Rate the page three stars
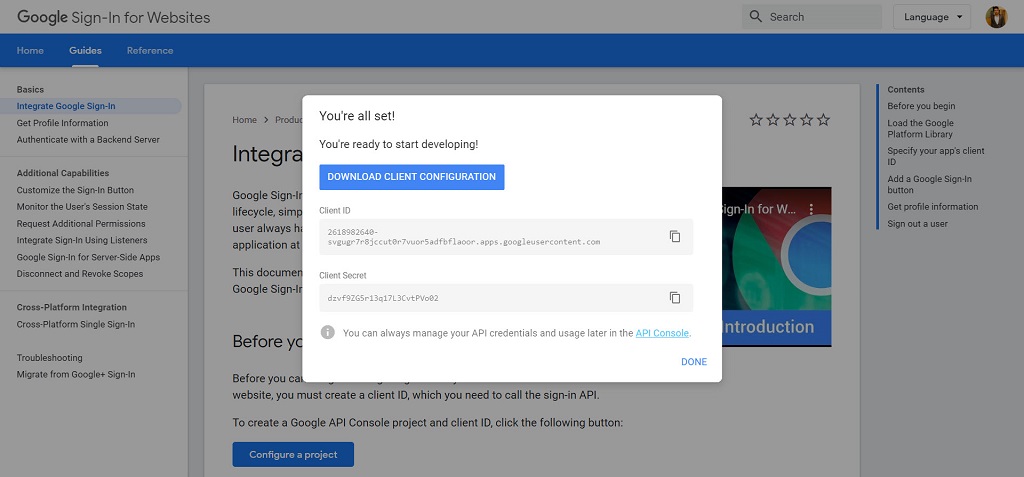1024x477 pixels. click(x=790, y=120)
